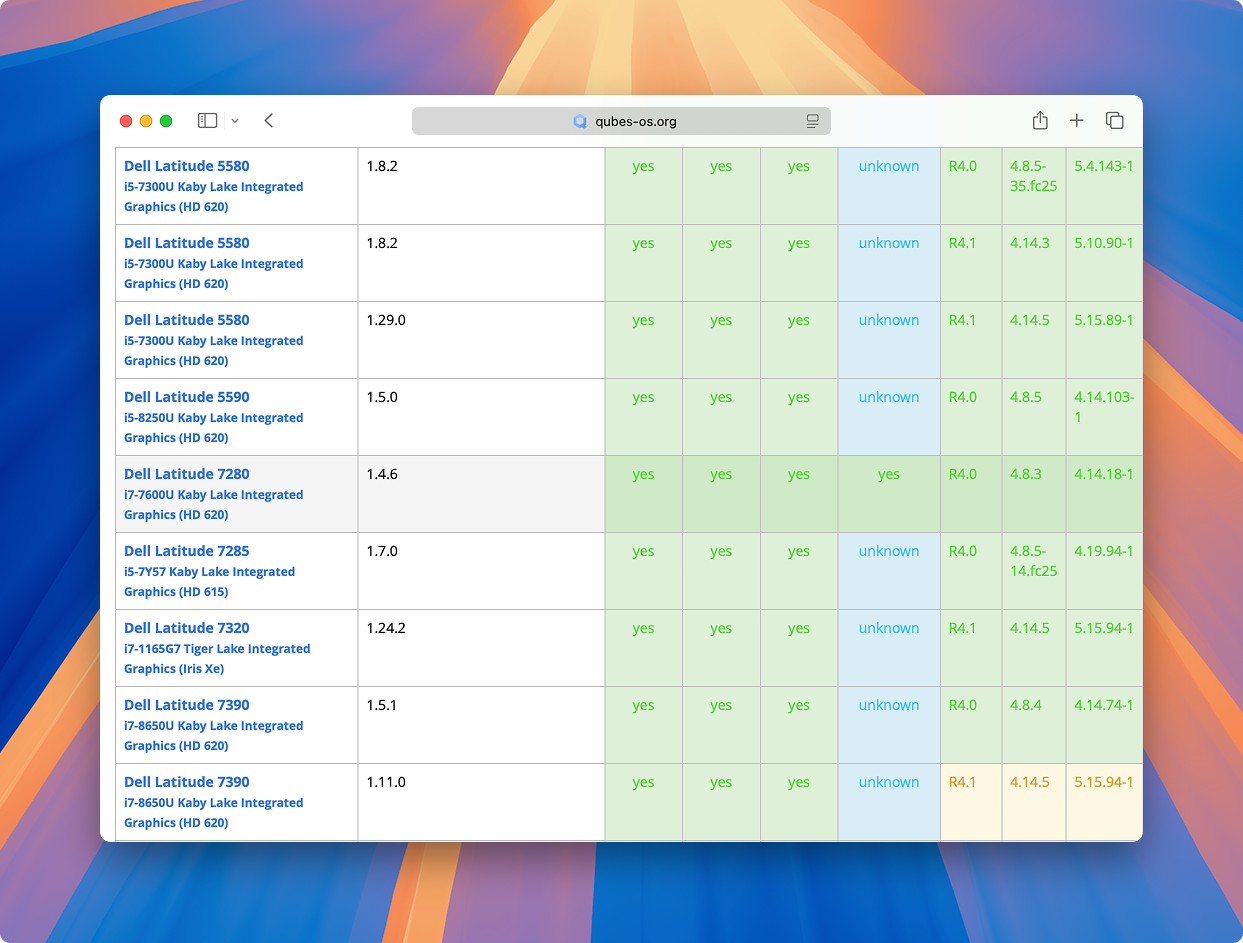
Task: Open a new tab with plus icon
Action: pyautogui.click(x=1077, y=121)
